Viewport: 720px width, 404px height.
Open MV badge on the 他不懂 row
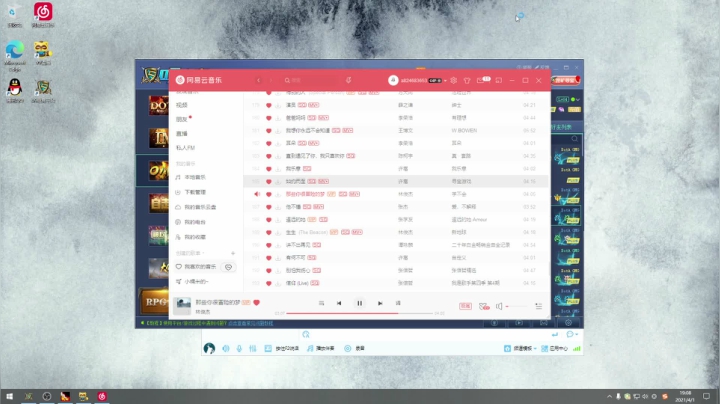[318, 207]
